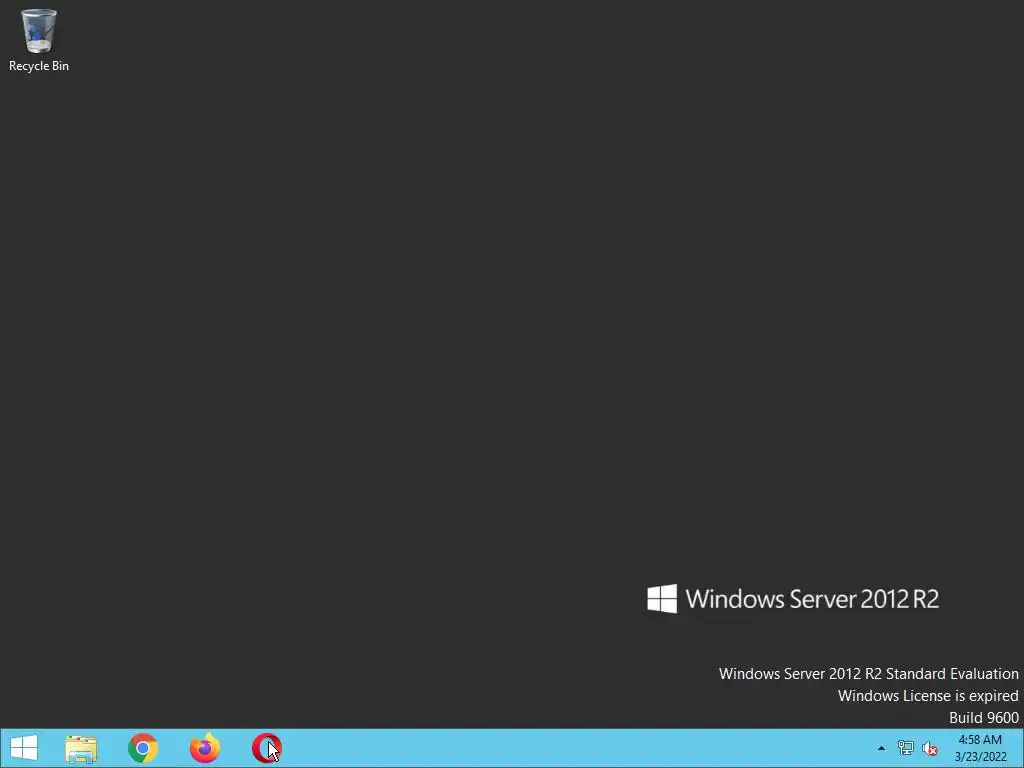The height and width of the screenshot is (768, 1024).
Task: Select the Recycle Bin desktop icon
Action: tap(39, 40)
